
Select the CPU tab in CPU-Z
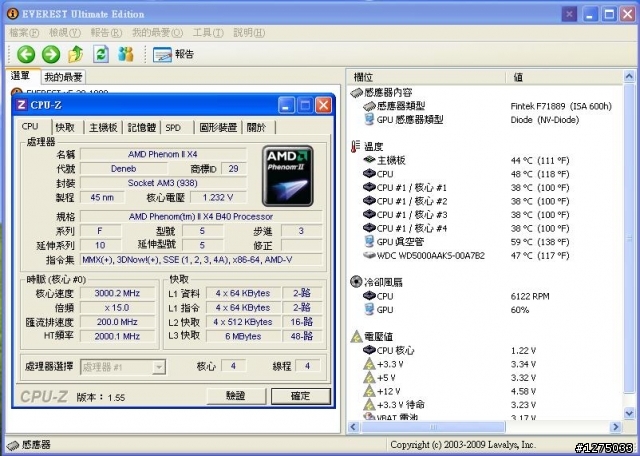(30, 127)
